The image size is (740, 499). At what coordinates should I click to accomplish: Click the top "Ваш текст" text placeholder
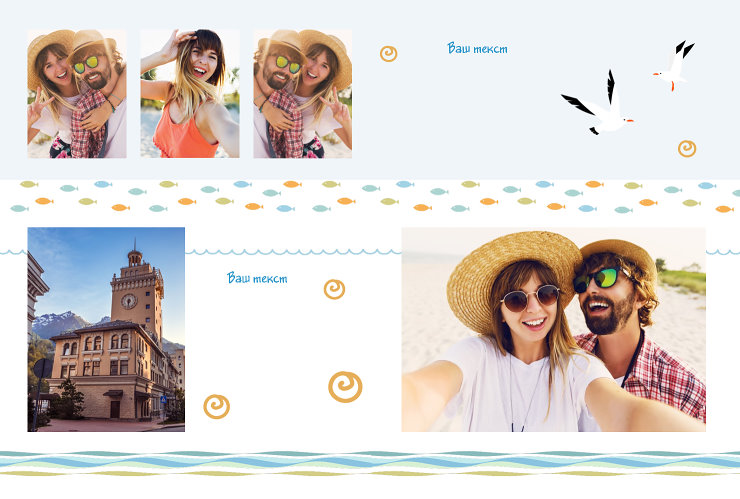(477, 48)
